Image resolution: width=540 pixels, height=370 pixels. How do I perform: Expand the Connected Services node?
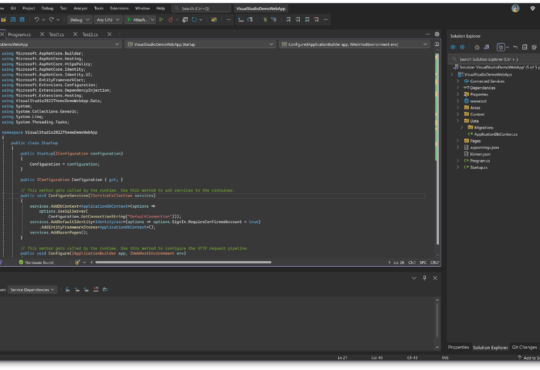tap(458, 81)
